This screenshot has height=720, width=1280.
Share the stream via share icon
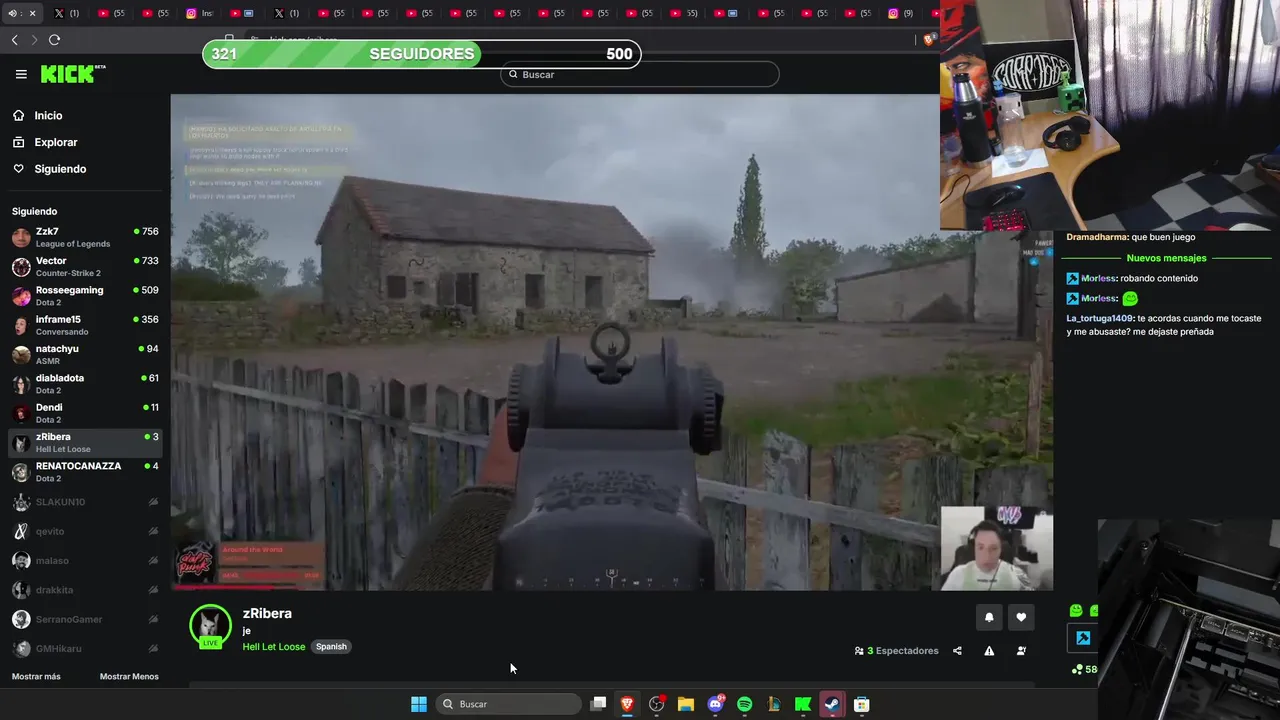[957, 651]
